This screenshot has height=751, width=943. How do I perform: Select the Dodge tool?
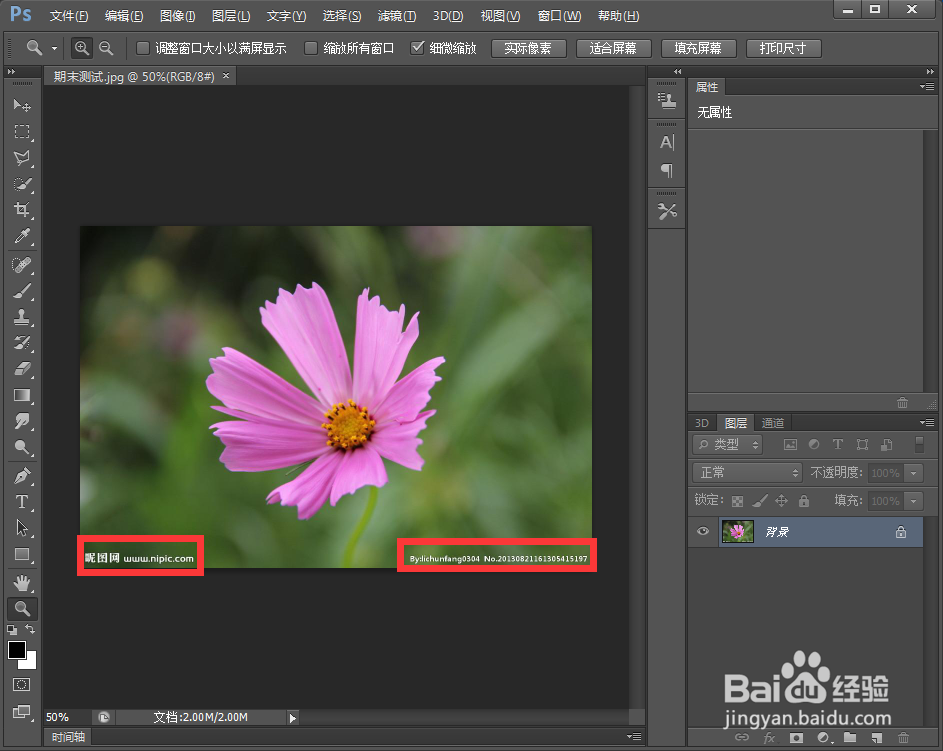[22, 447]
